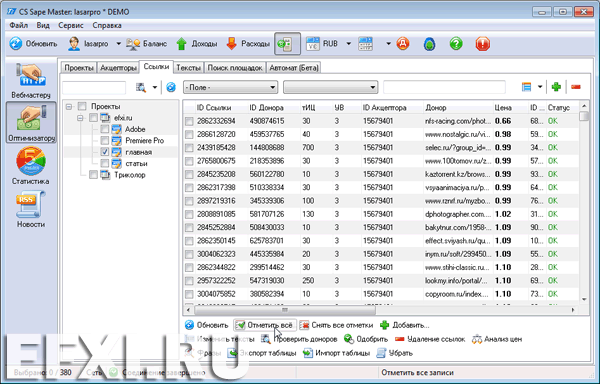600x384 pixels.
Task: Check the Триколор project checkbox
Action: [x=93, y=175]
